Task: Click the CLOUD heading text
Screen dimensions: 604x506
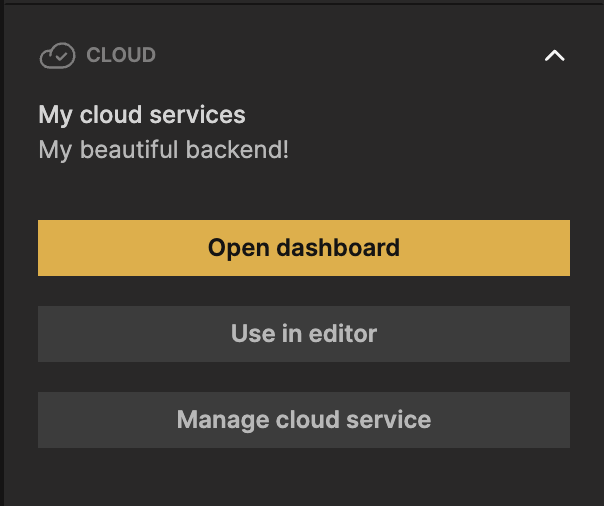Action: point(121,56)
